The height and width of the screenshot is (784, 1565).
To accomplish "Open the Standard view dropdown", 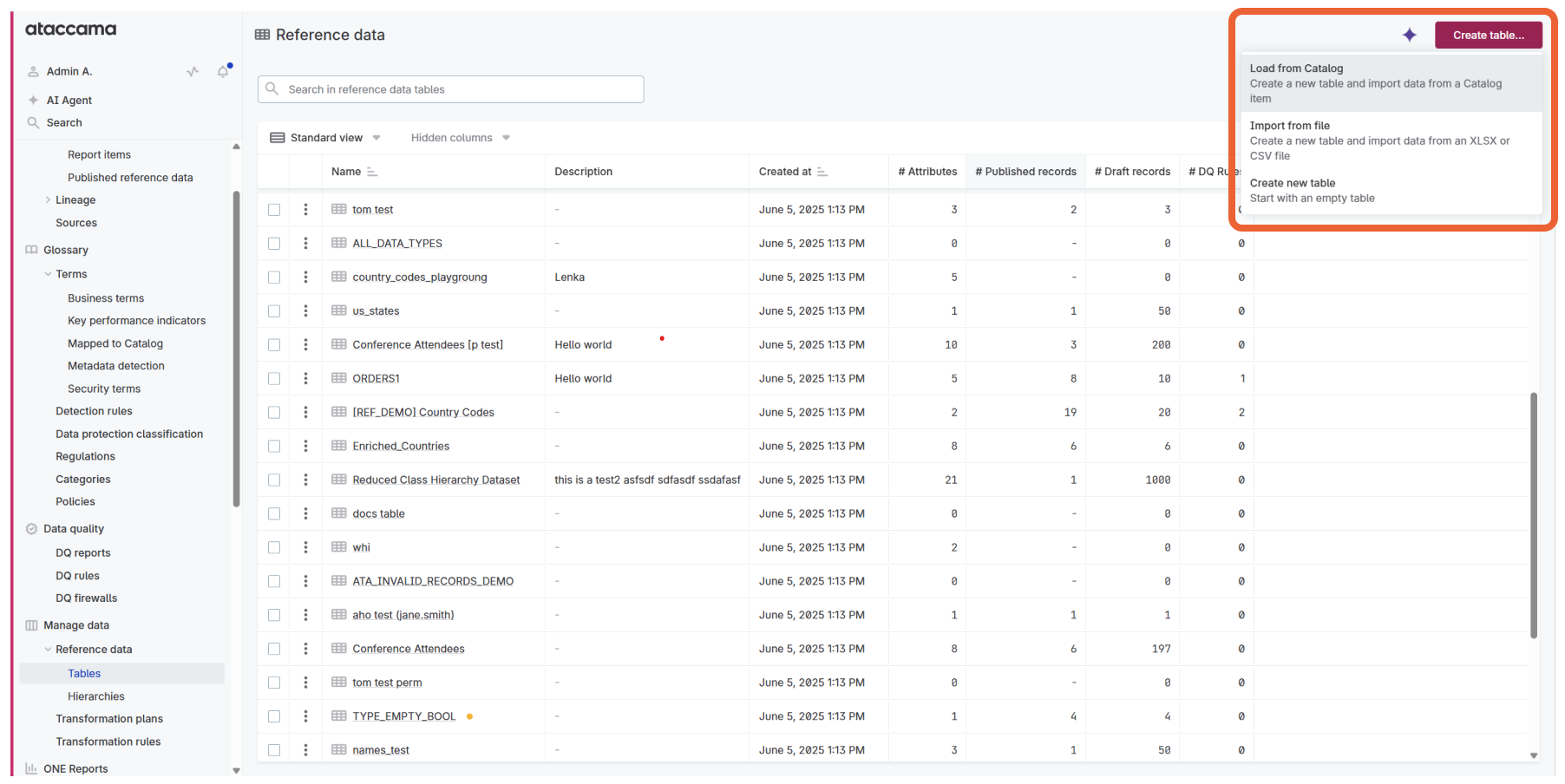I will pyautogui.click(x=326, y=138).
